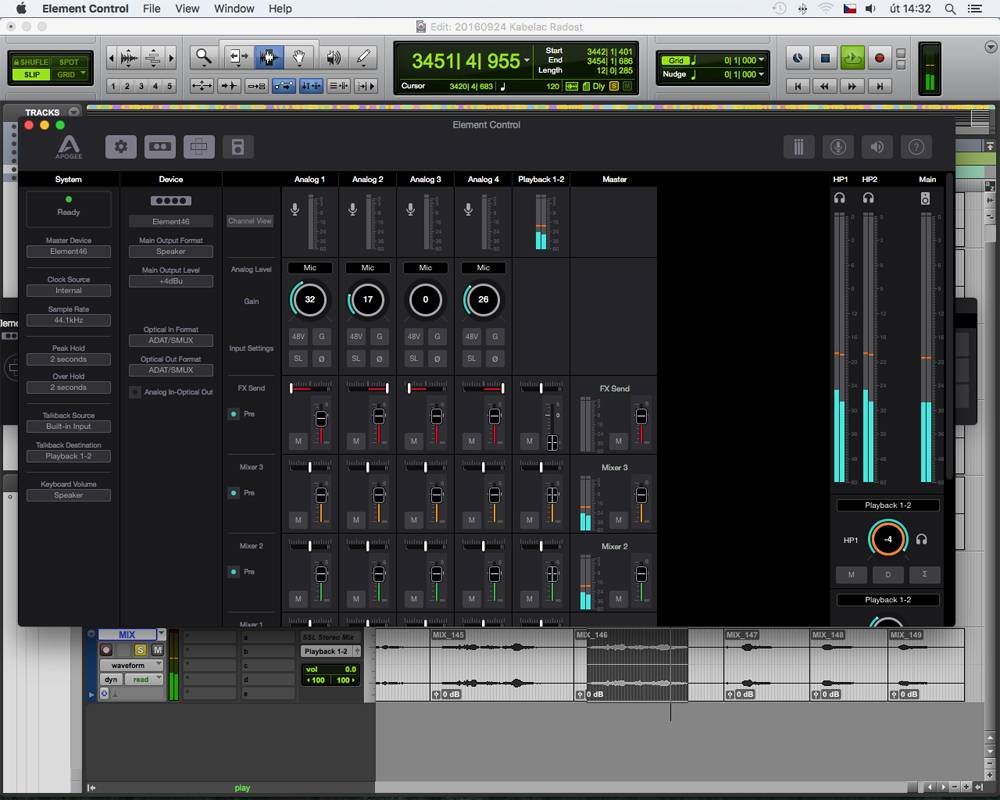Viewport: 1000px width, 800px height.
Task: Open the Main Output Level dropdown showing +4dBu
Action: (171, 281)
